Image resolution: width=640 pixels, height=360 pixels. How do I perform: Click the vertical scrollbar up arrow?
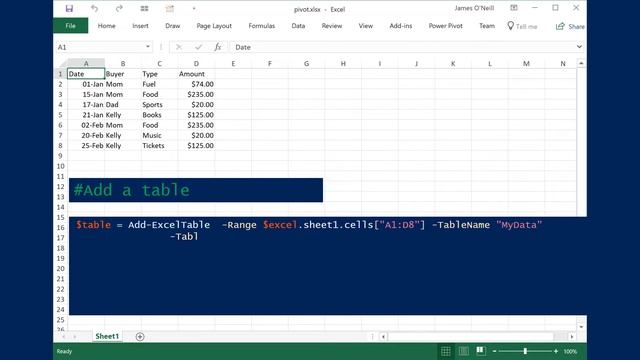[x=581, y=63]
